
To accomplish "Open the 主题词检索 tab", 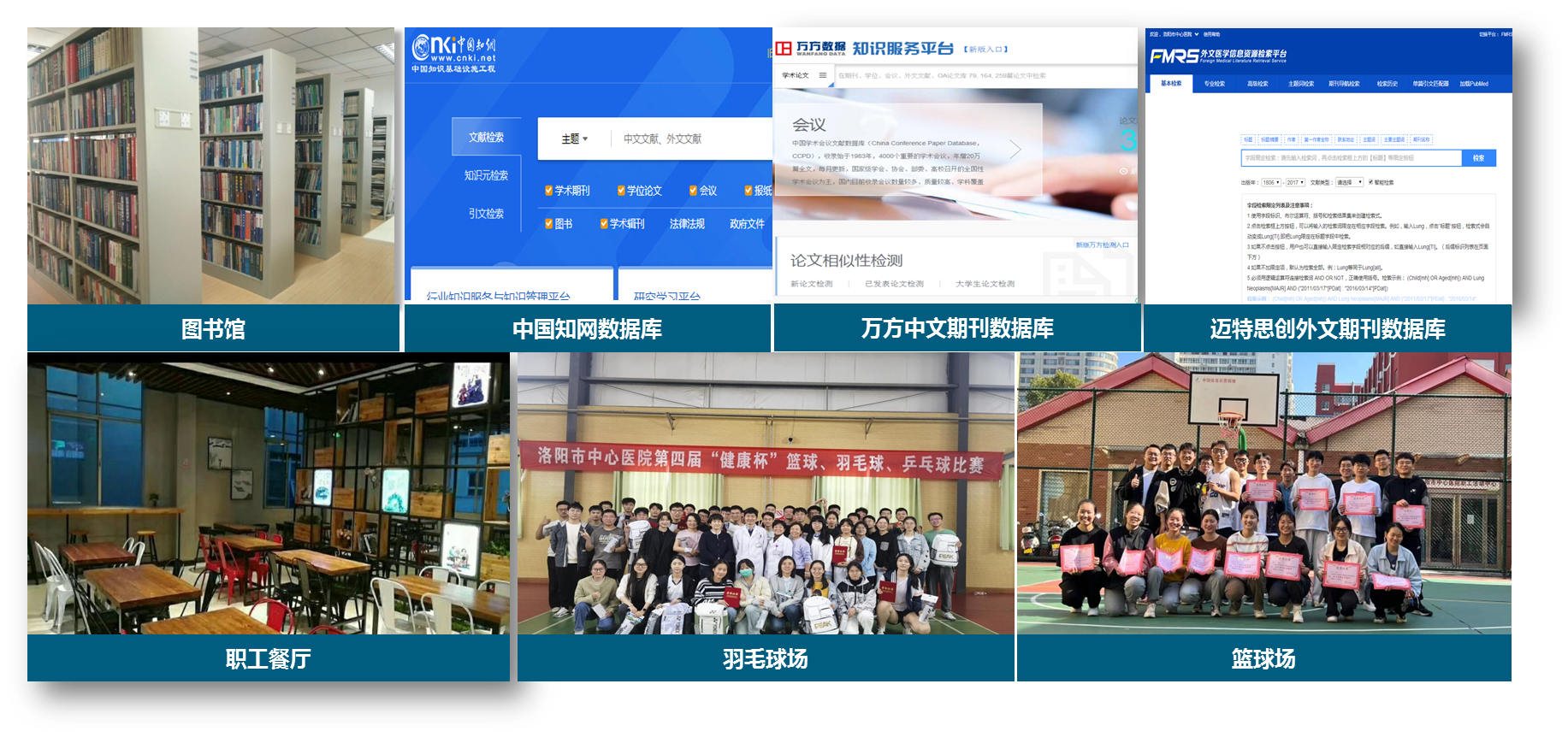I will (1301, 84).
